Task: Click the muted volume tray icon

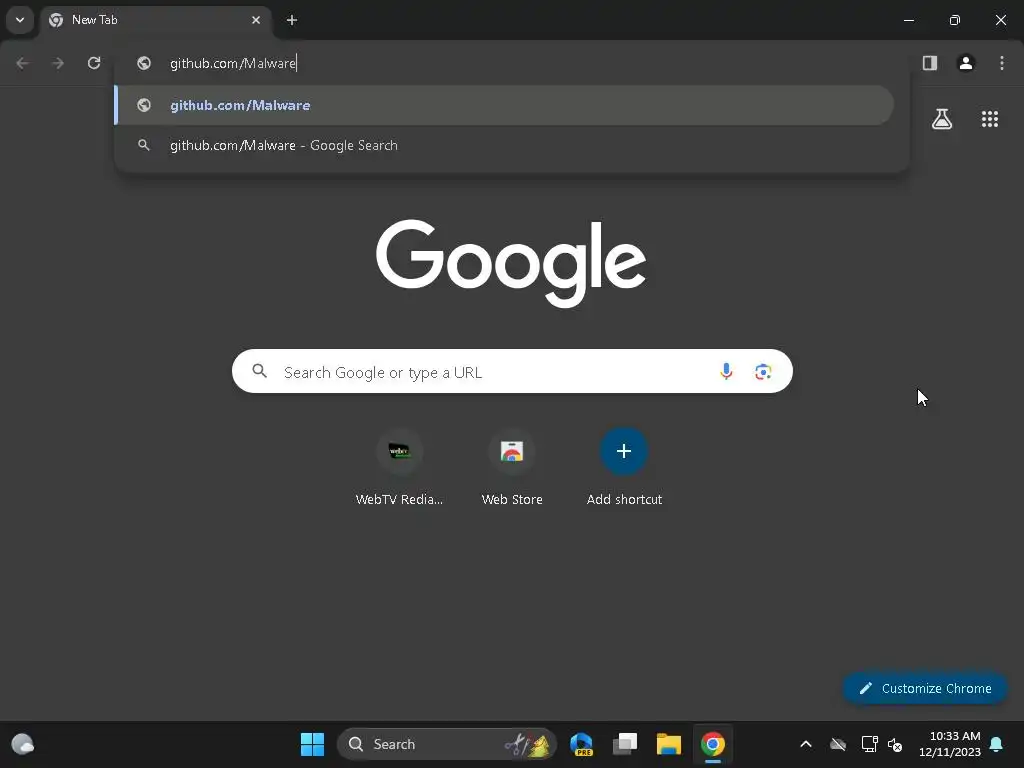Action: (x=895, y=744)
